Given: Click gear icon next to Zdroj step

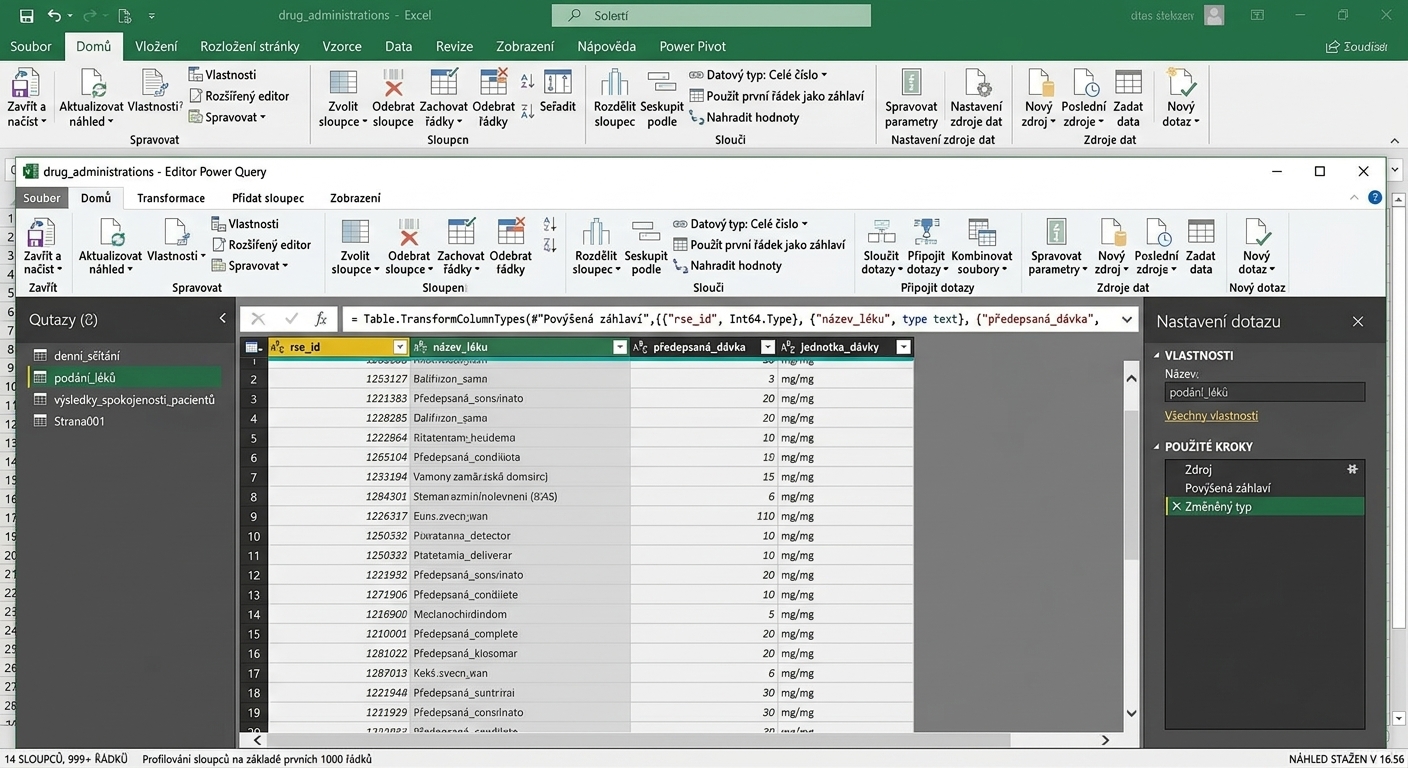Looking at the screenshot, I should tap(1352, 469).
